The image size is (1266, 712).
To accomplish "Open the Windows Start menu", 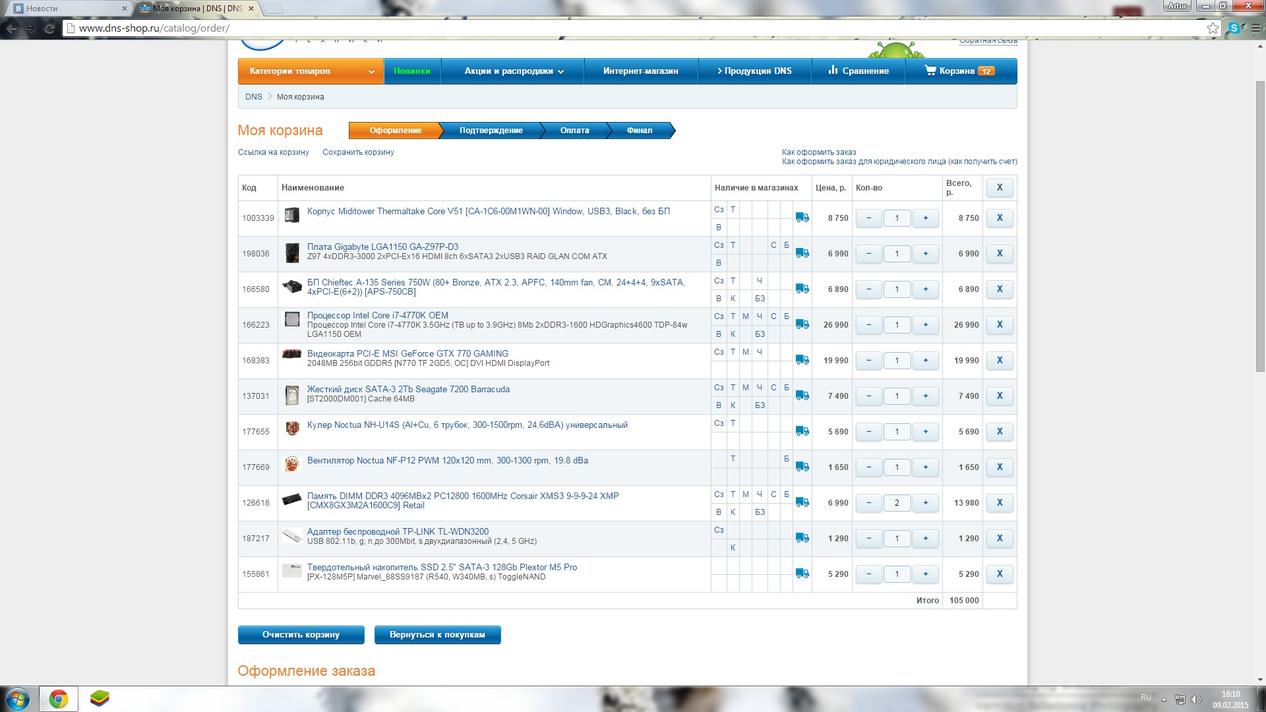I will [x=18, y=698].
